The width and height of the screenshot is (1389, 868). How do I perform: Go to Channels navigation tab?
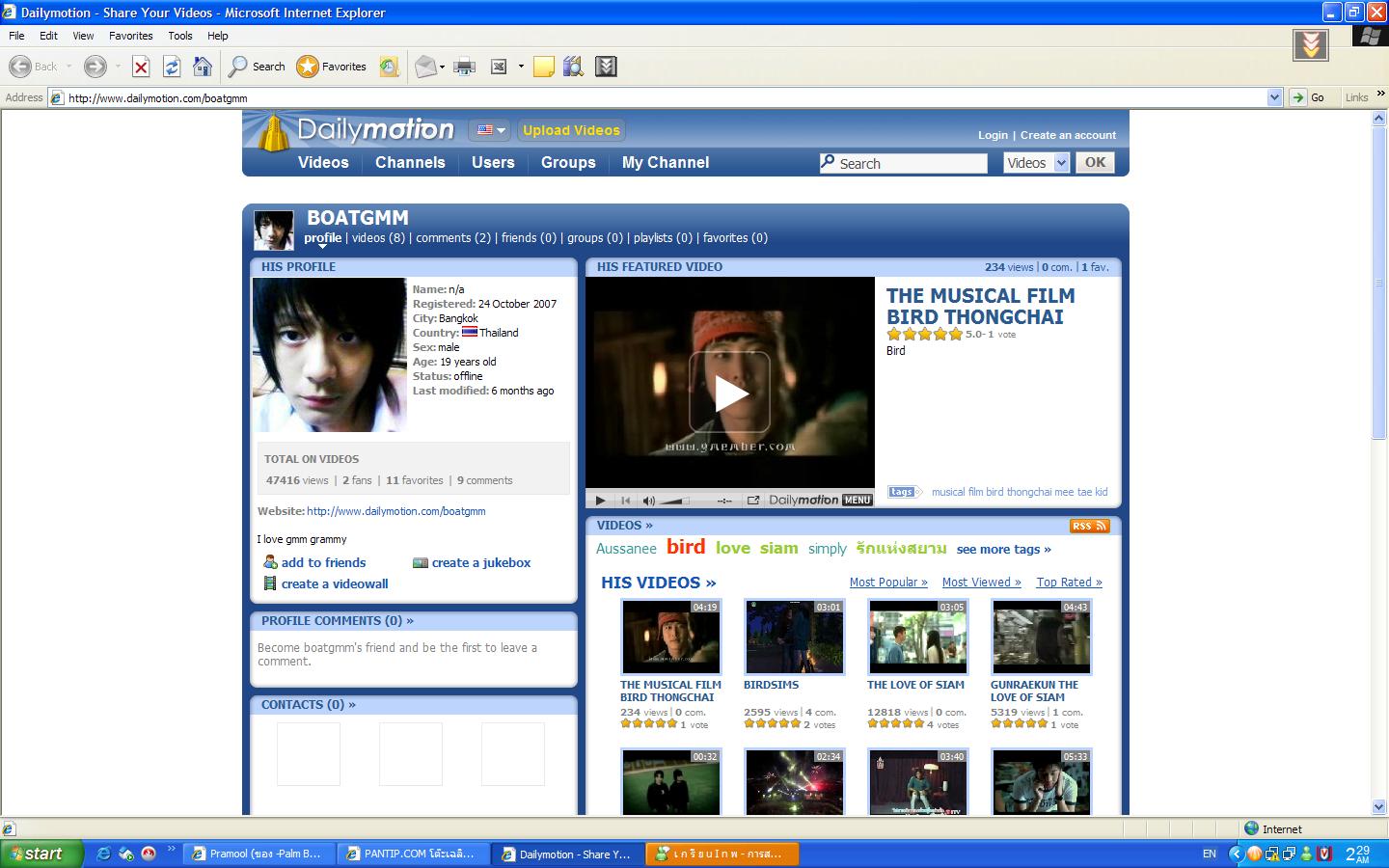[x=410, y=162]
